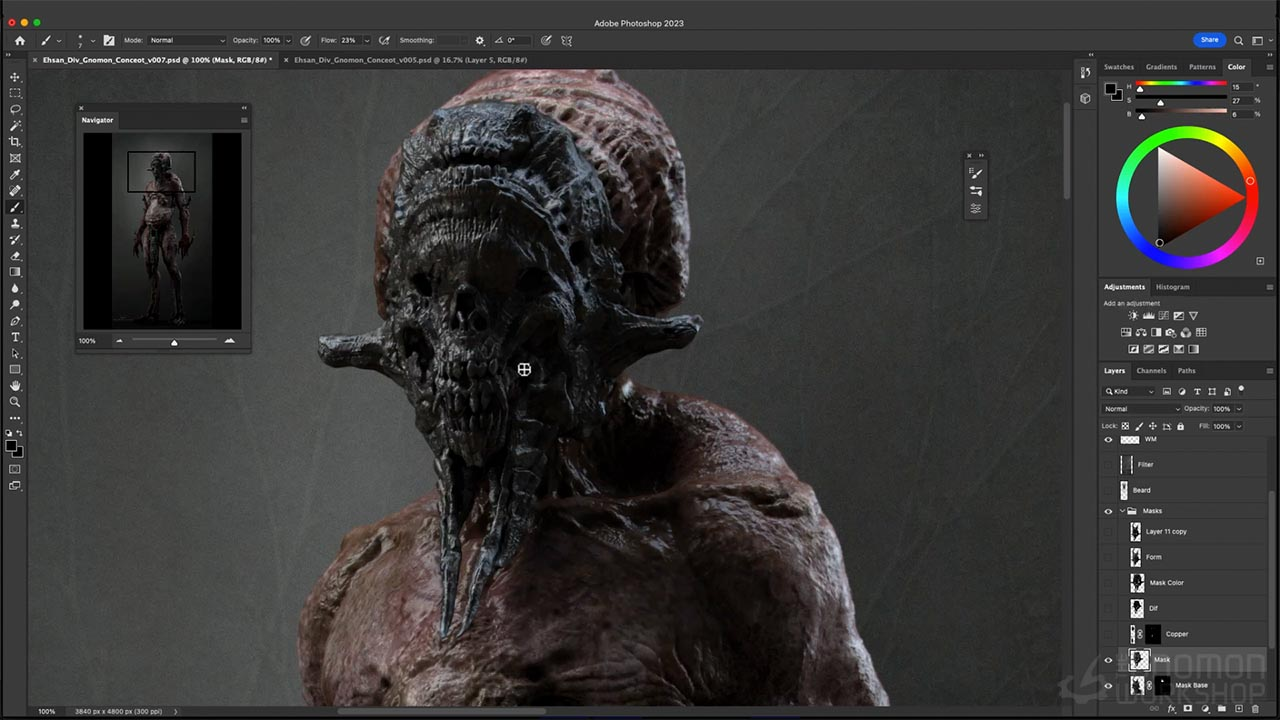Activate the Zoom tool
1280x720 pixels.
pyautogui.click(x=15, y=403)
